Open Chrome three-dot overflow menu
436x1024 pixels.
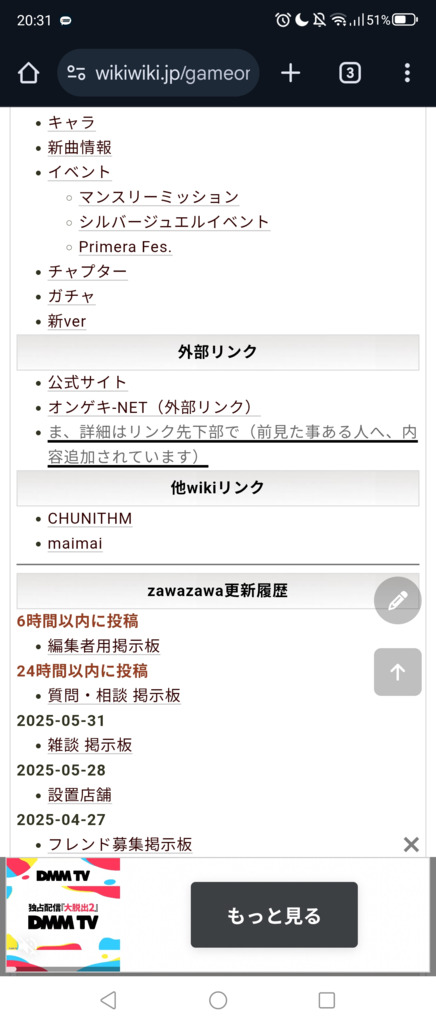(x=407, y=73)
